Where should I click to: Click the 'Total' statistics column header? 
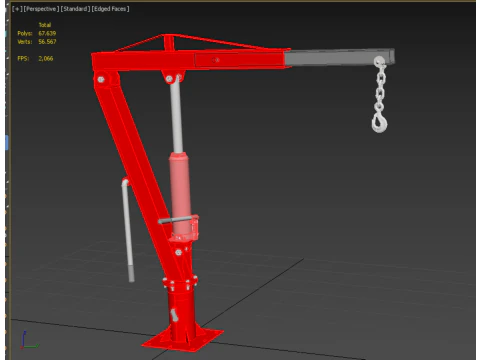click(45, 25)
